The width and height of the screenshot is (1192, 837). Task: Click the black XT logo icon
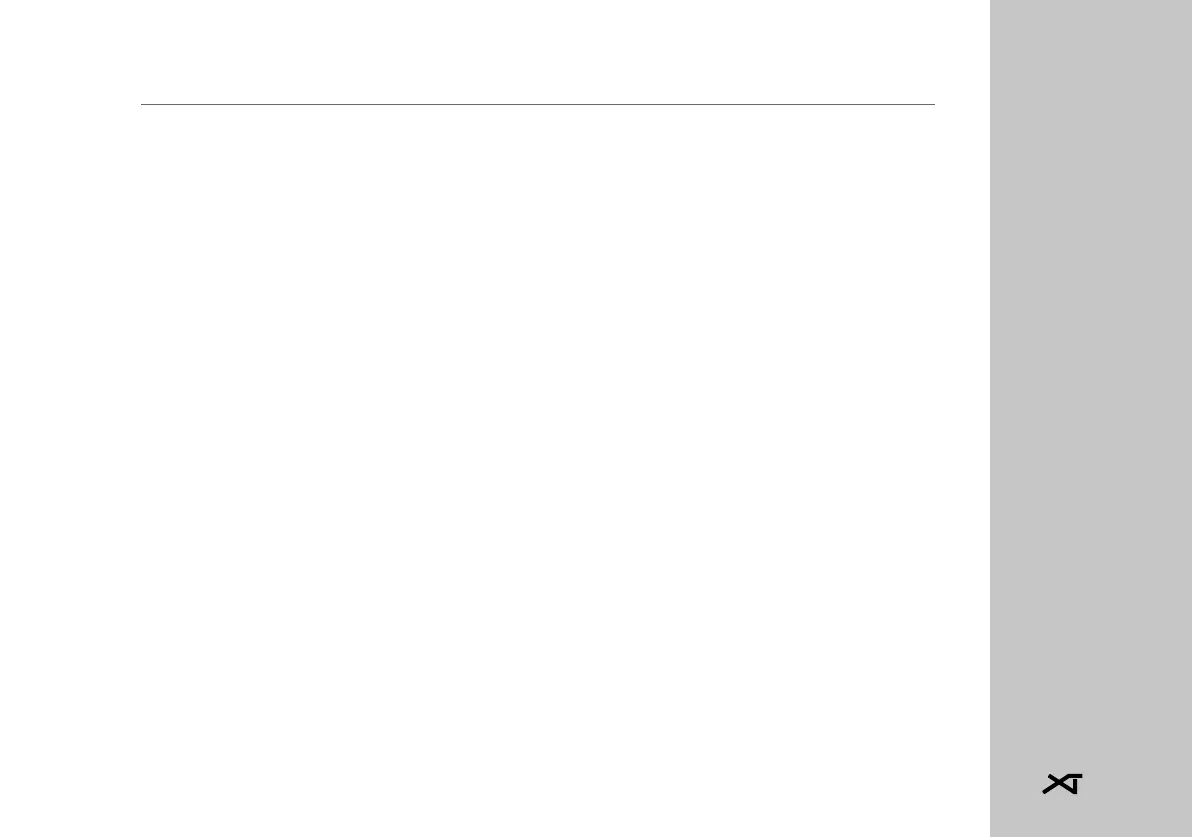[x=1062, y=784]
